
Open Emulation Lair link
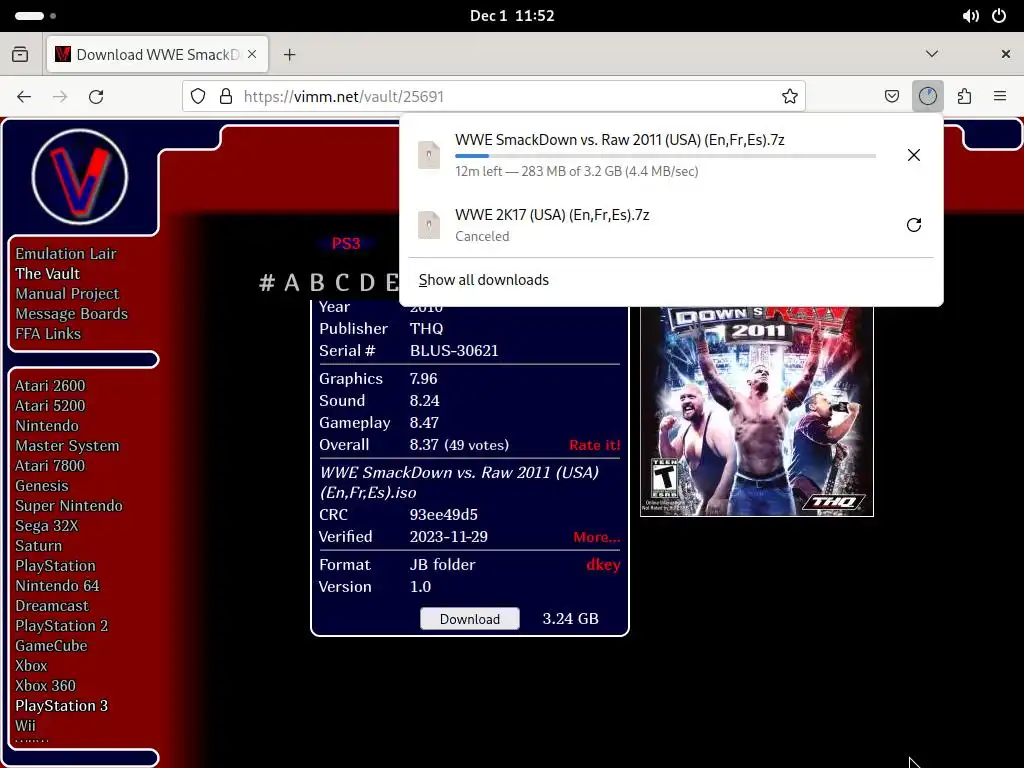coord(66,253)
